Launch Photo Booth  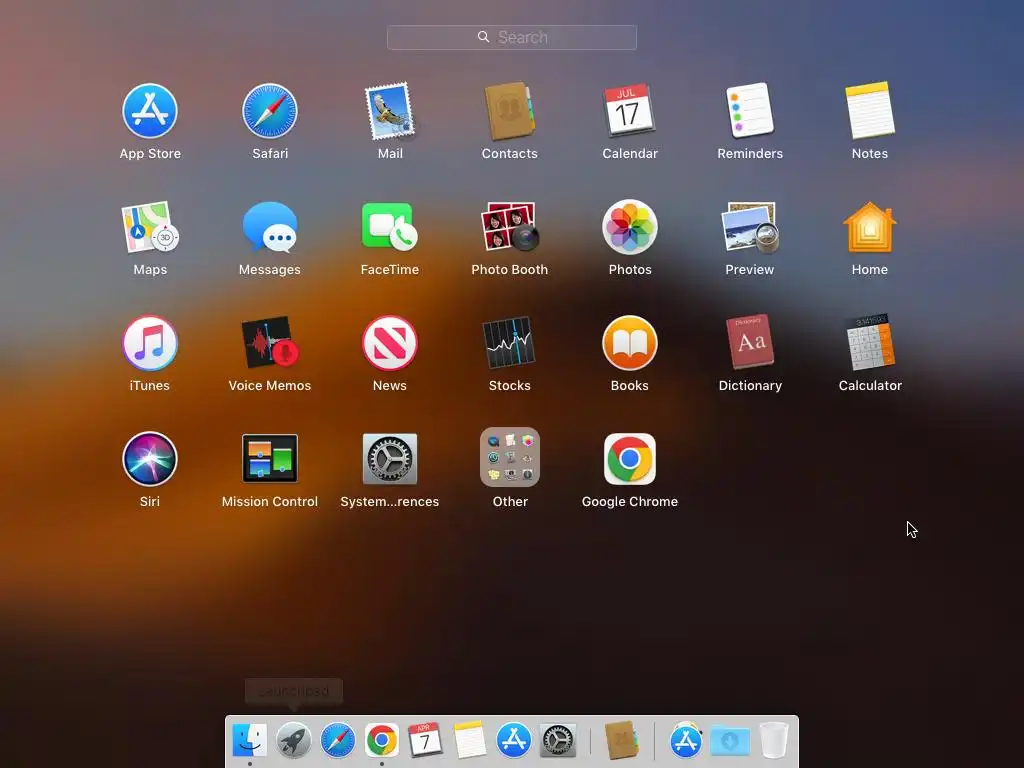[509, 227]
